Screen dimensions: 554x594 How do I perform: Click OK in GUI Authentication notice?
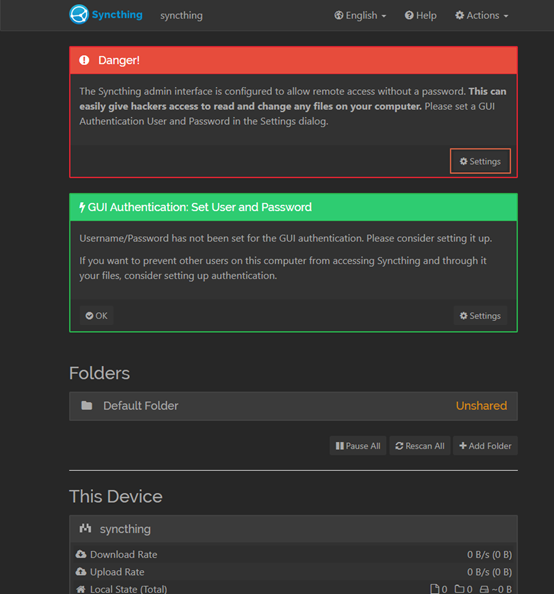point(96,316)
